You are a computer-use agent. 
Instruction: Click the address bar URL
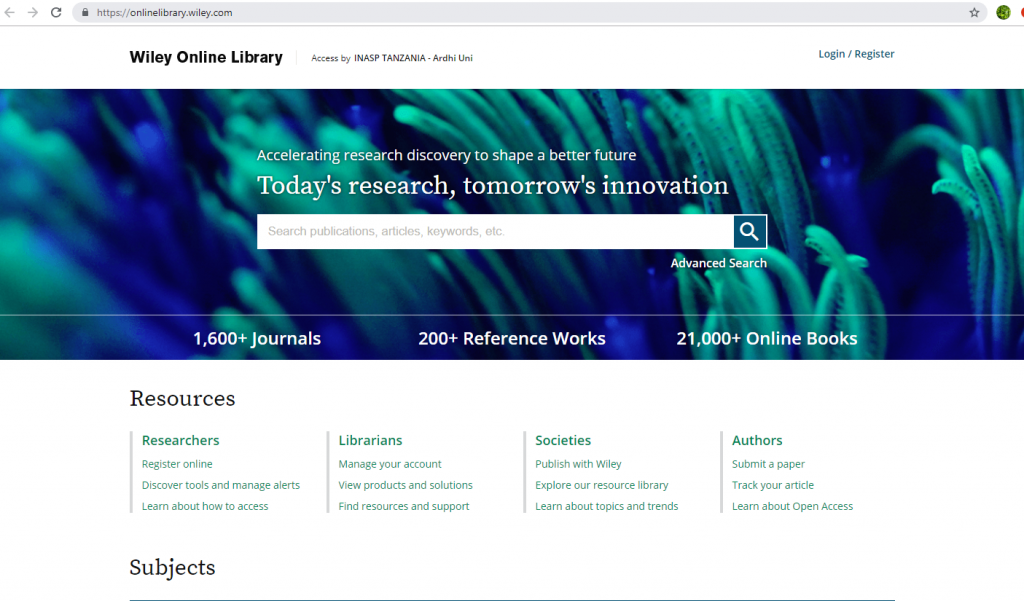pyautogui.click(x=165, y=12)
